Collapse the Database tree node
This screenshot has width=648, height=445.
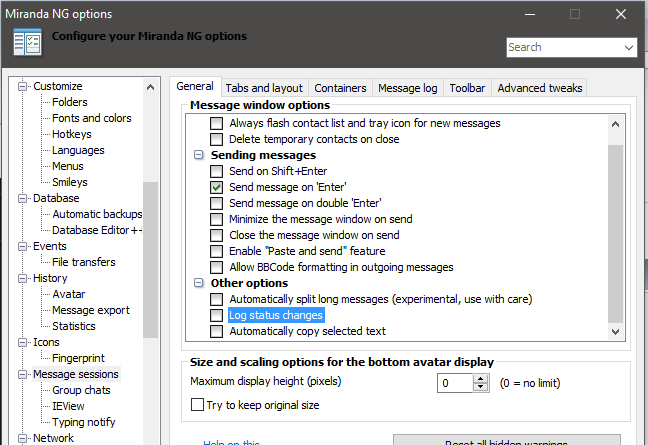click(x=22, y=198)
